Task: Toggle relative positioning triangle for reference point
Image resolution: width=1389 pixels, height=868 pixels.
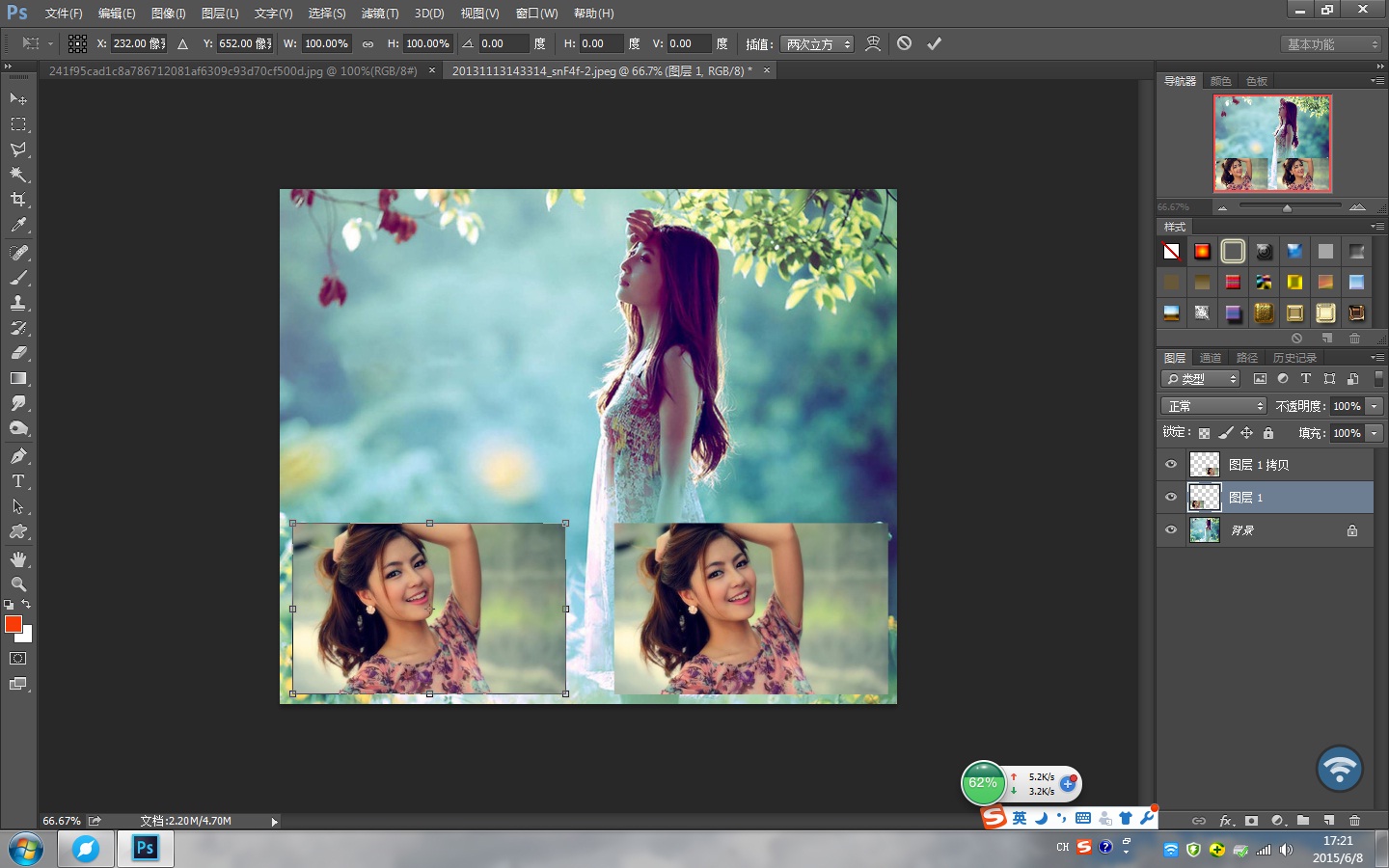Action: coord(182,43)
